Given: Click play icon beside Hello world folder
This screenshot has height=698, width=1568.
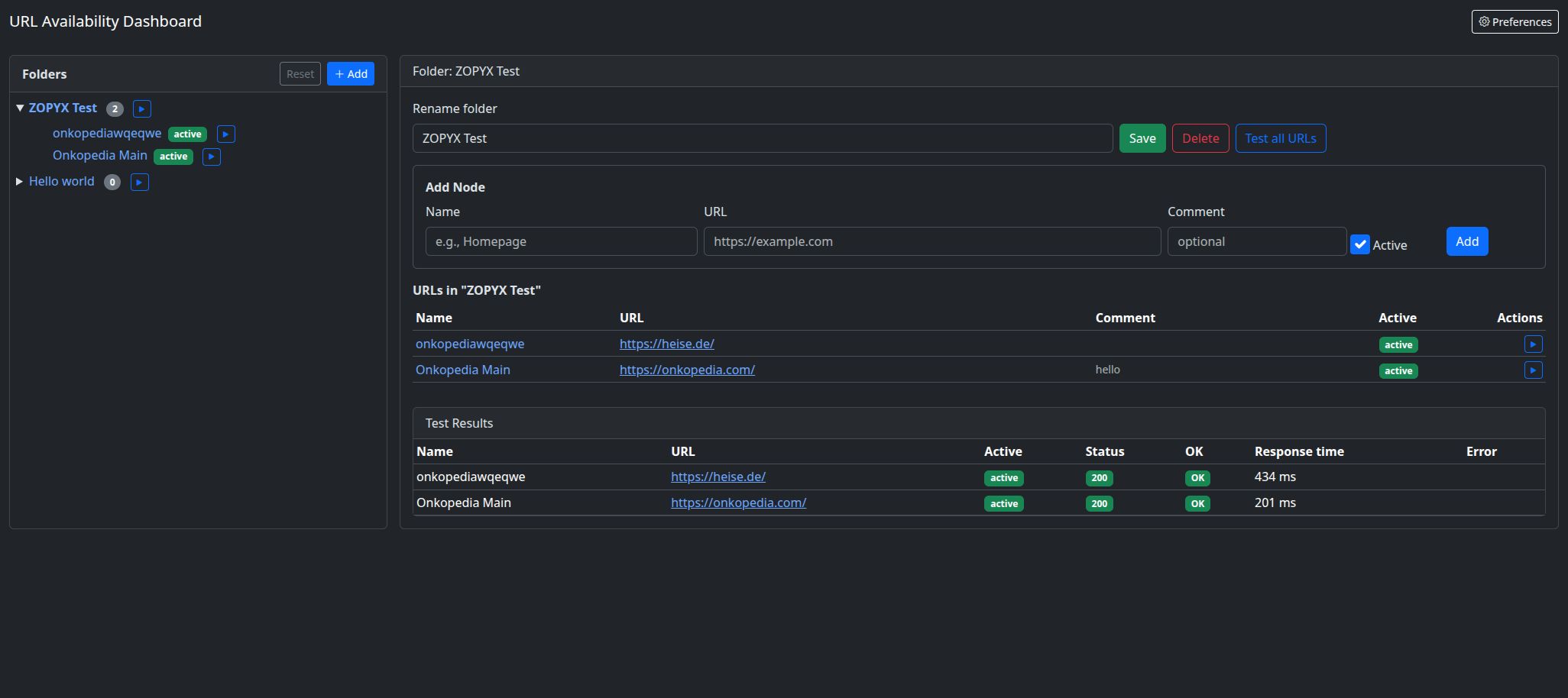Looking at the screenshot, I should point(139,183).
